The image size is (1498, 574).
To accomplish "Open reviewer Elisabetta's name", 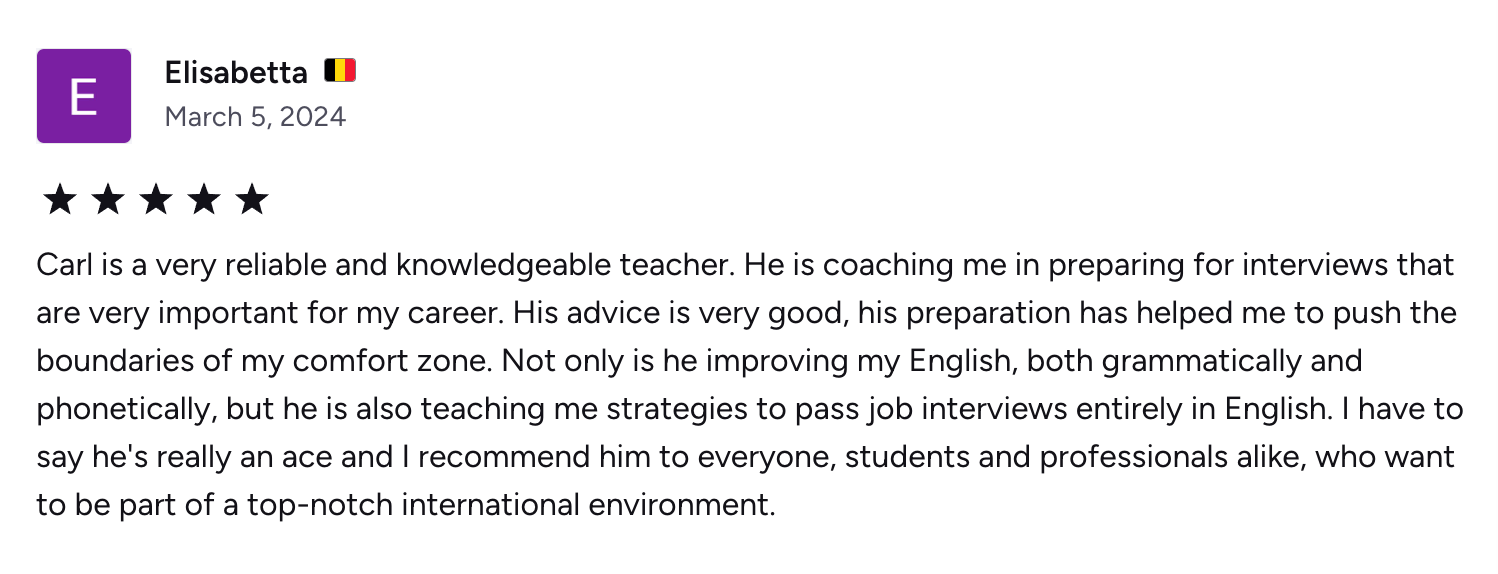I will pos(236,72).
